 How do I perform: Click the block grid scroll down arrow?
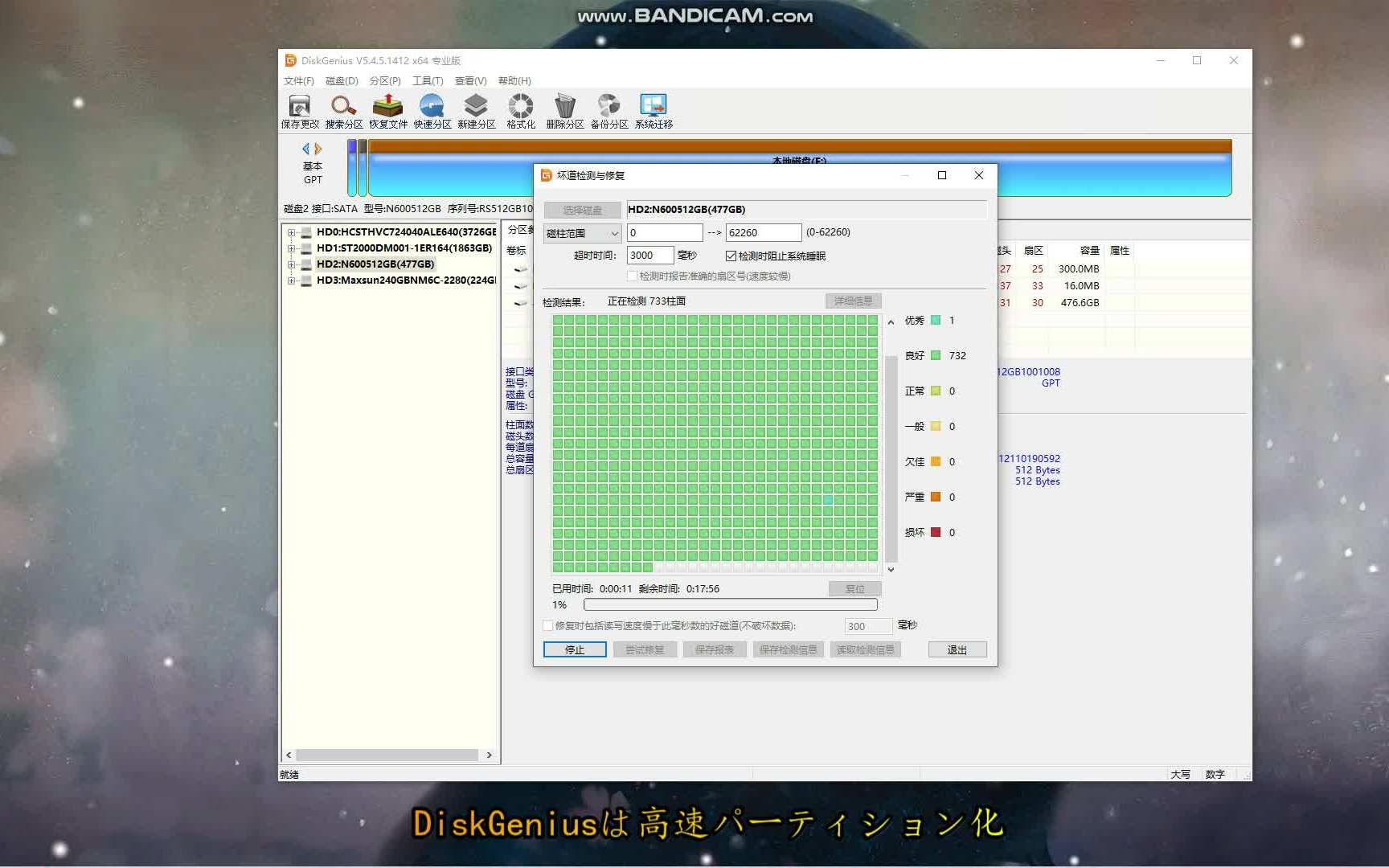(891, 569)
